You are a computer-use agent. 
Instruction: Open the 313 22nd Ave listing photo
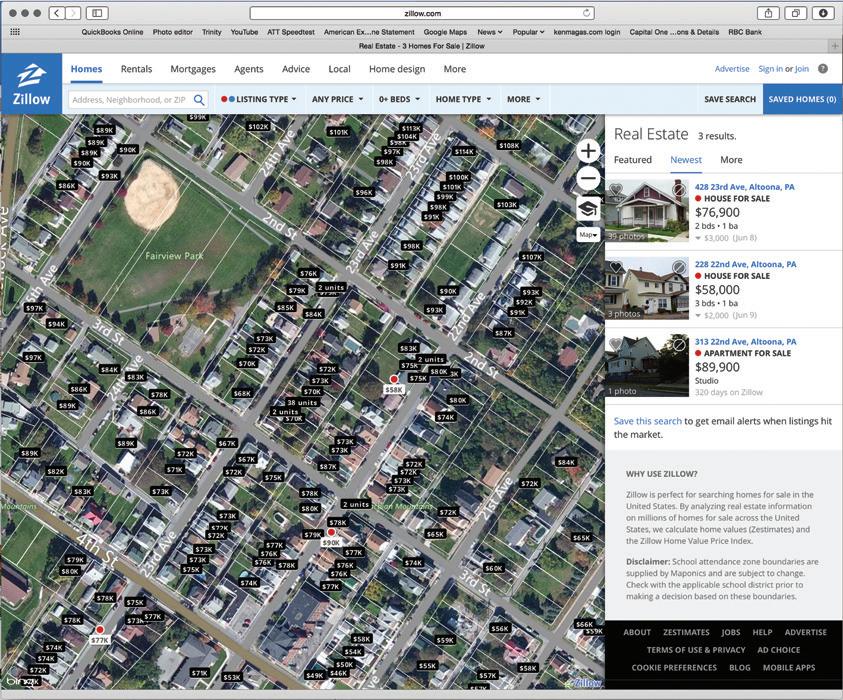647,366
